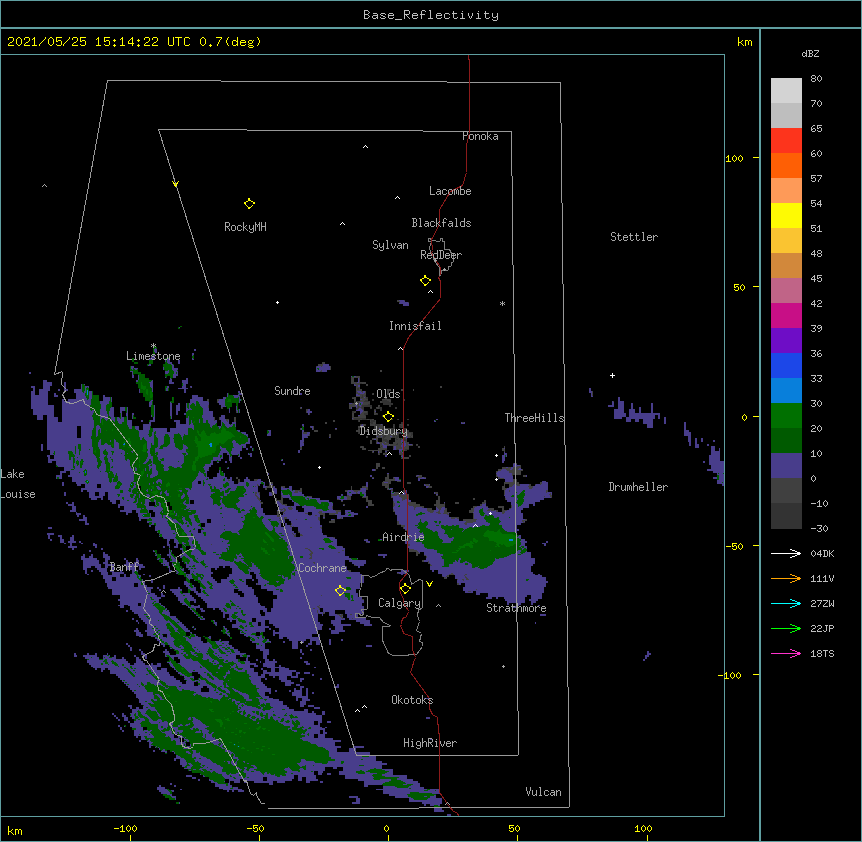Viewport: 862px width, 842px height.
Task: Click the yellow V marker east of Calgary
Action: (x=429, y=584)
